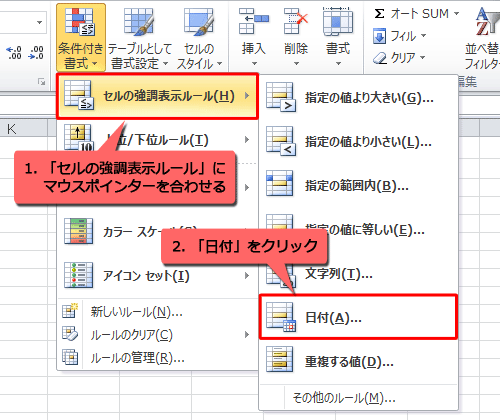Open the 挿入 dropdown arrow
Viewport: 500px width, 420px height.
pos(254,63)
